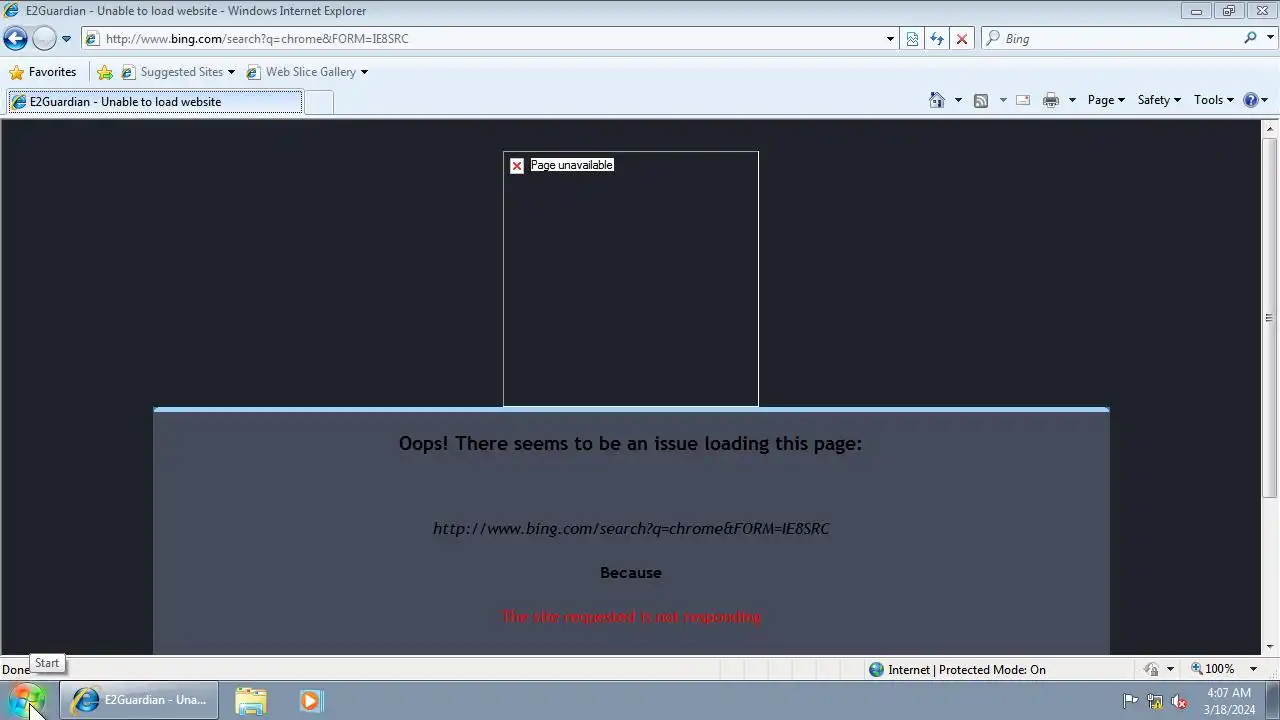Image resolution: width=1280 pixels, height=720 pixels.
Task: Click the scrollbar up arrow
Action: coord(1269,128)
